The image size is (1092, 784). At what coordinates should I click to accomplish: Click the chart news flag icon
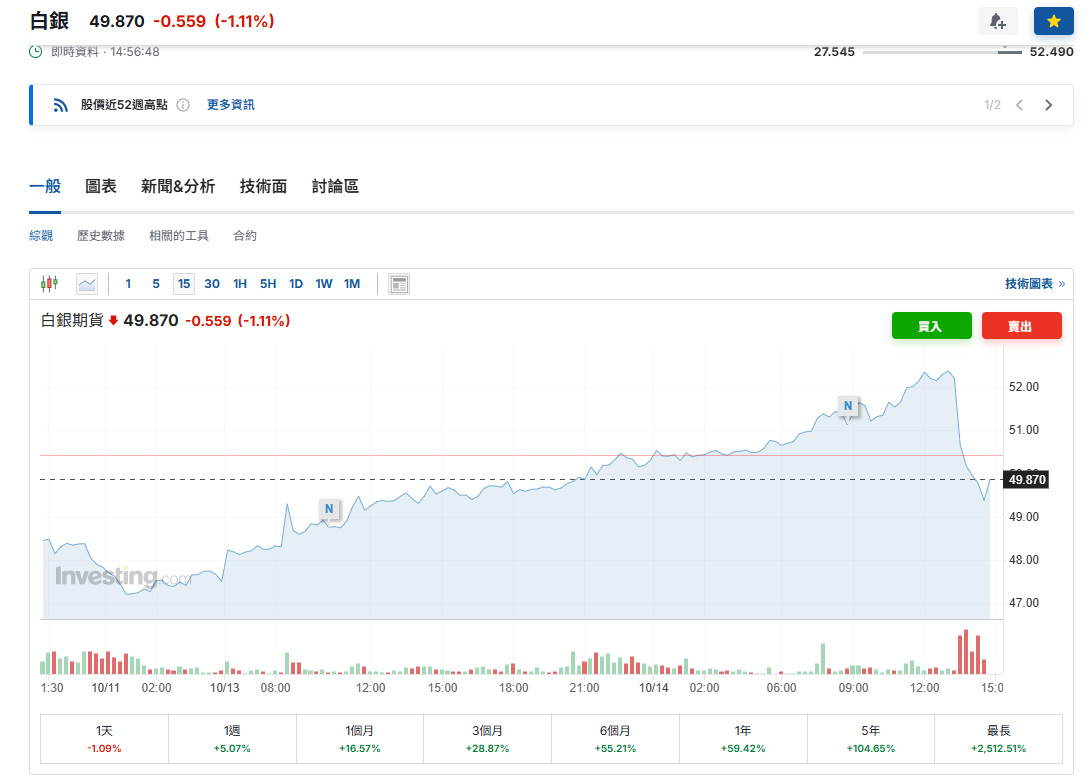point(399,284)
